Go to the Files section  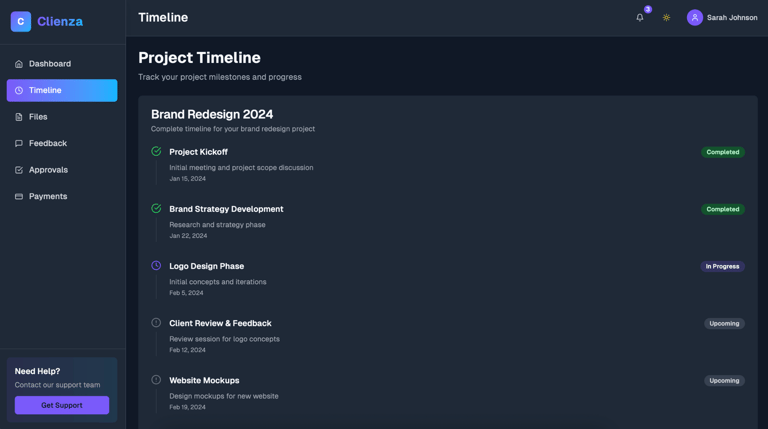pyautogui.click(x=62, y=117)
